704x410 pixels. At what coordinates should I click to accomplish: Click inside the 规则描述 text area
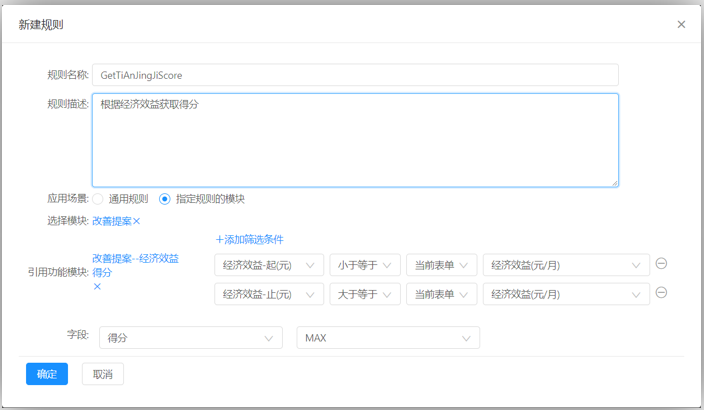click(x=355, y=140)
